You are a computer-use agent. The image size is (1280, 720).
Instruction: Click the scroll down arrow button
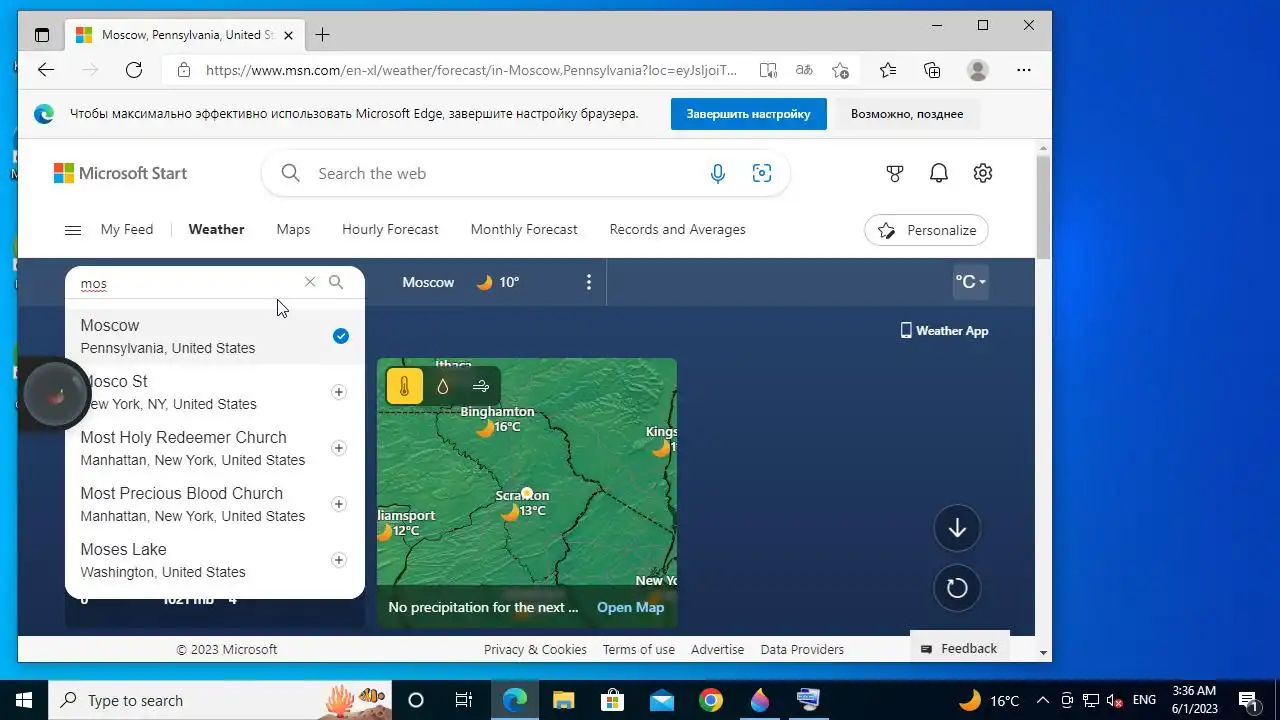pyautogui.click(x=957, y=528)
